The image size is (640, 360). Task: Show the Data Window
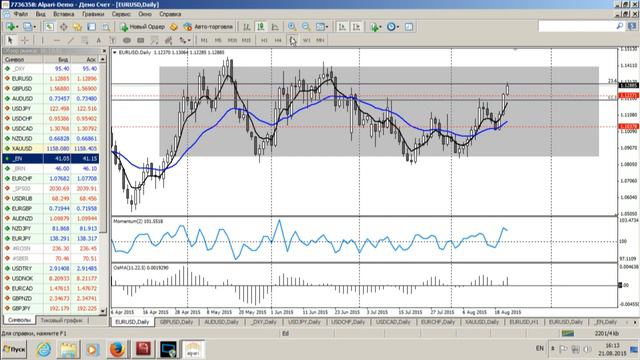click(x=63, y=27)
